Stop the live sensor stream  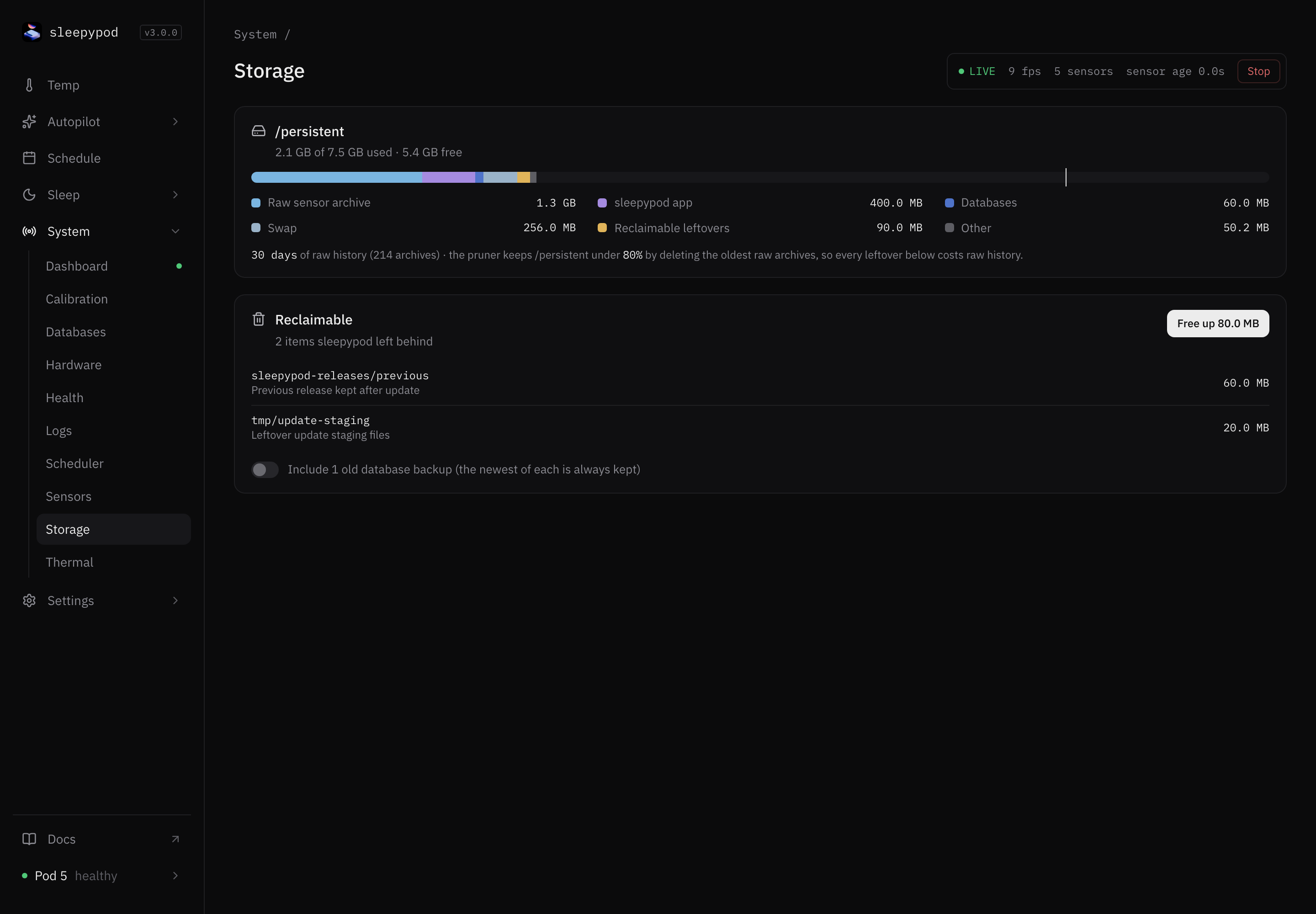(x=1258, y=71)
